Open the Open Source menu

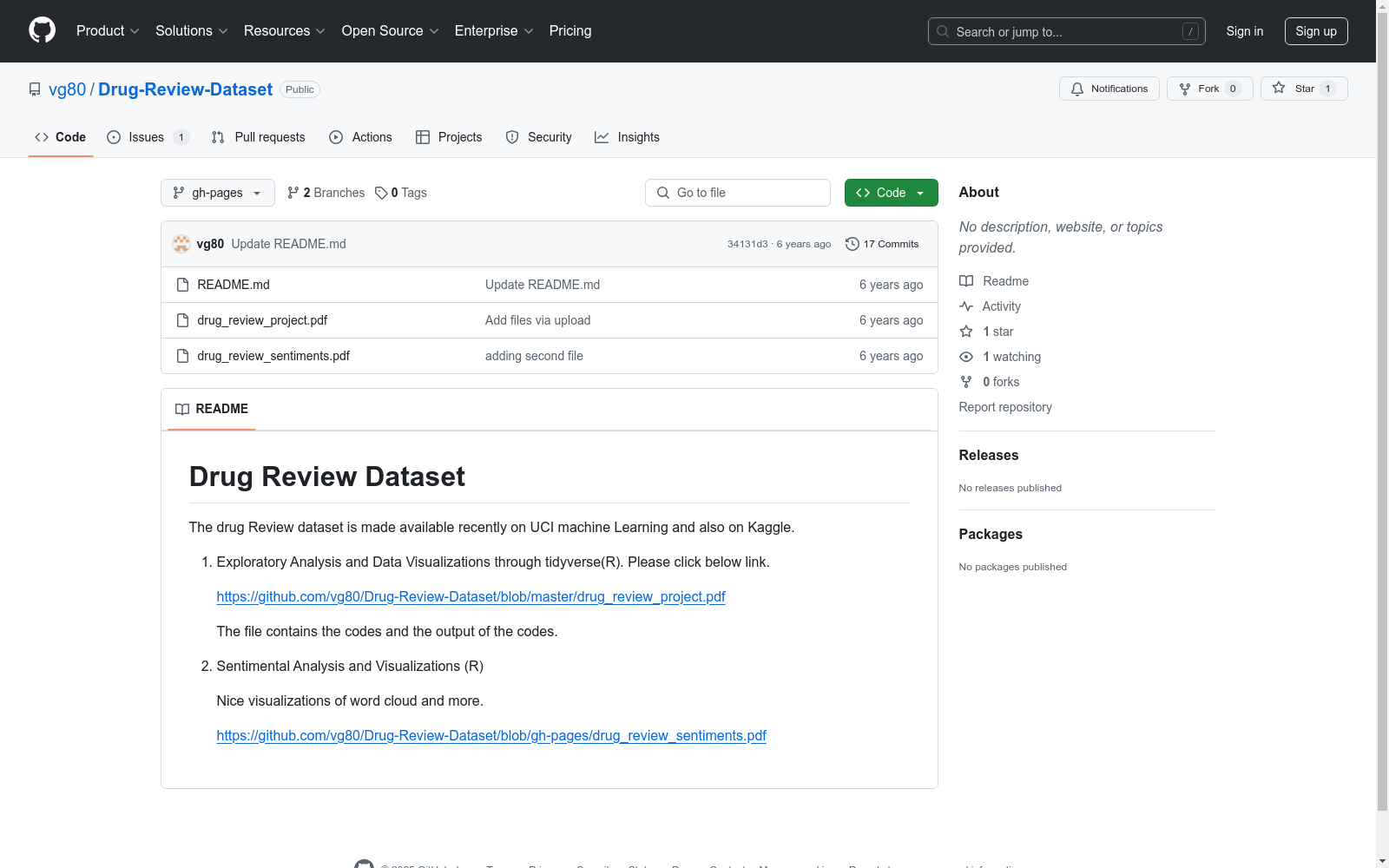391,30
